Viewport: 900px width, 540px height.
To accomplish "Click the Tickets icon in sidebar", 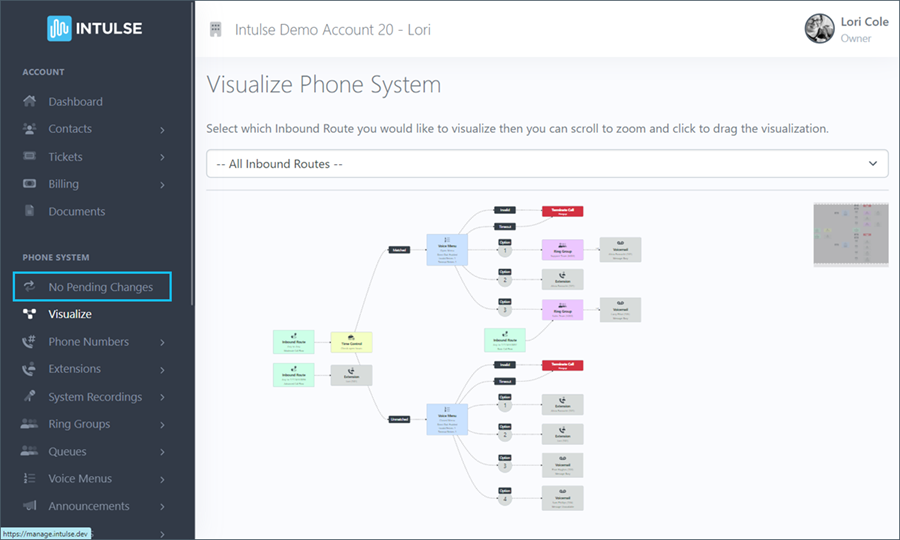I will 29,156.
